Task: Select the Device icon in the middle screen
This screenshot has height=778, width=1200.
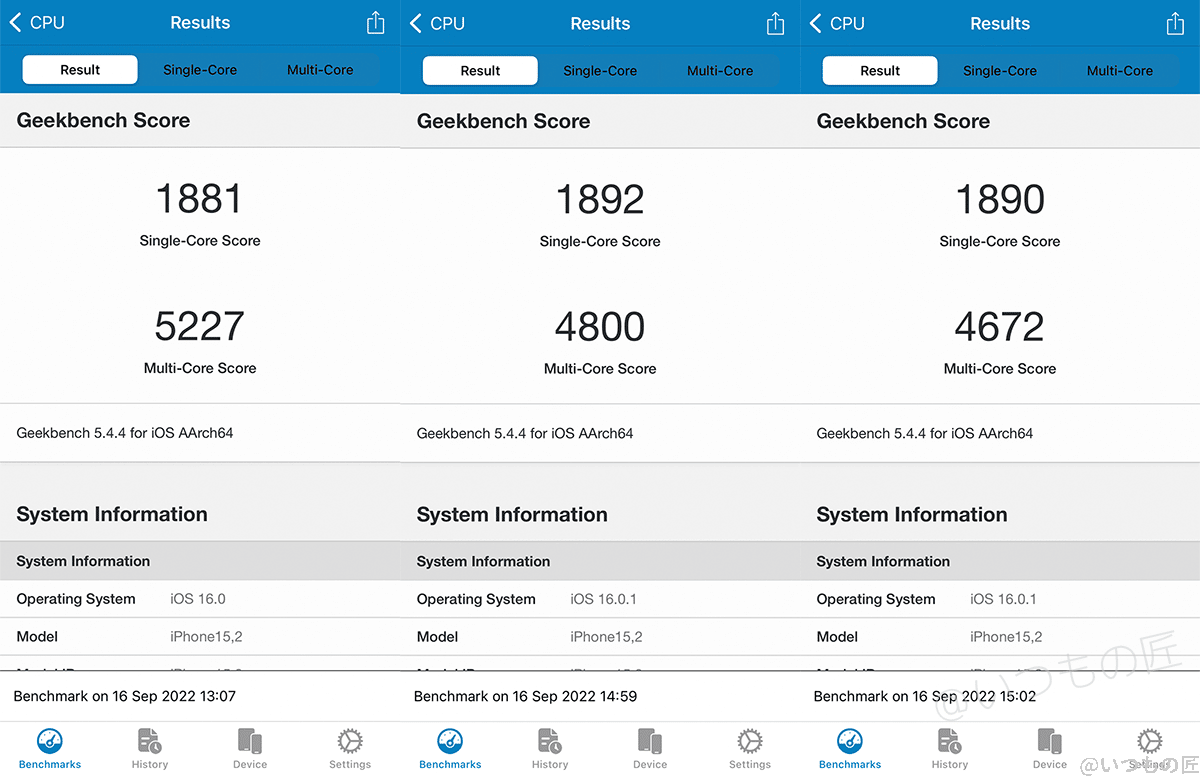Action: point(649,747)
